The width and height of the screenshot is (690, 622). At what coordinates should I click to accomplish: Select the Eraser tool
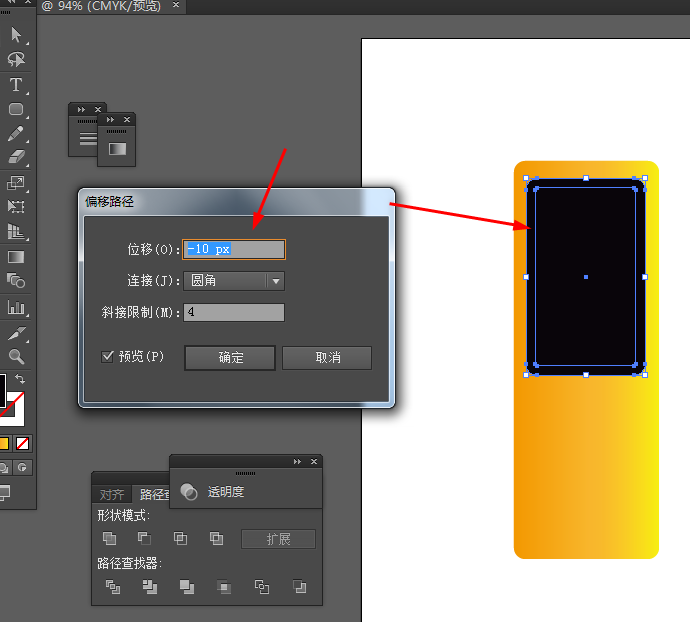16,157
